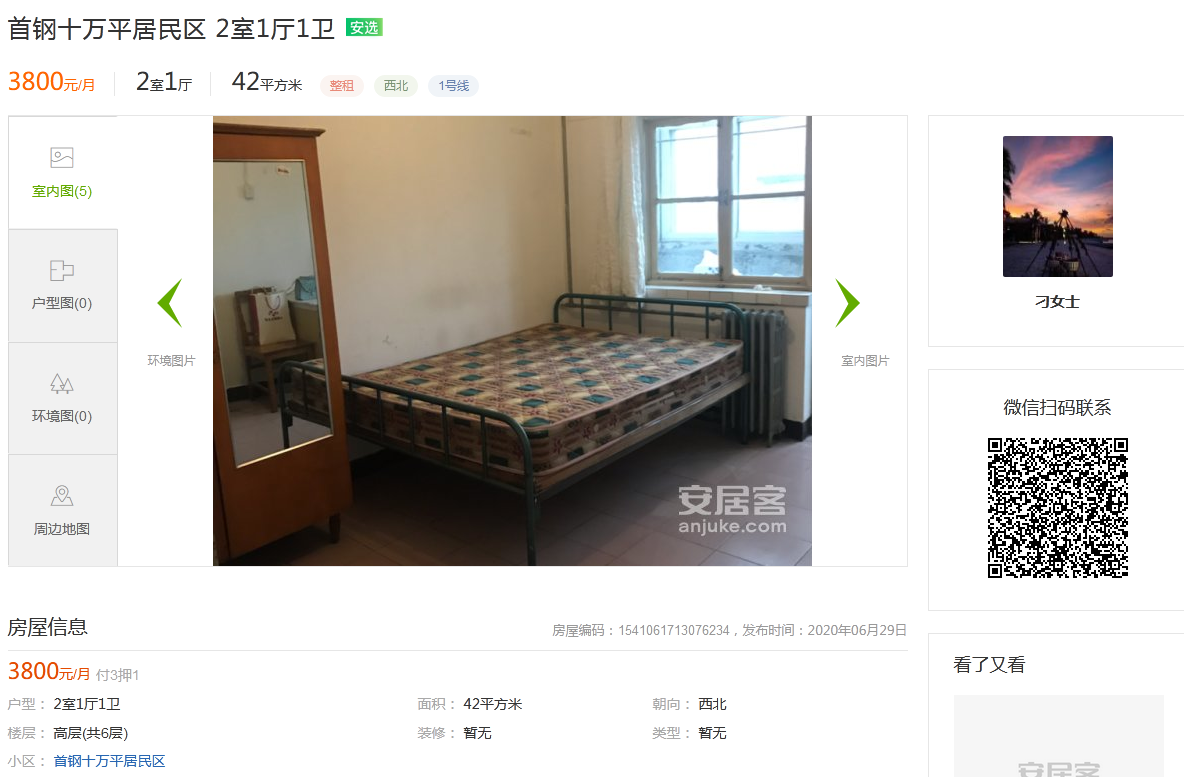Click the WeChat QR code
The width and height of the screenshot is (1184, 777).
pos(1058,507)
